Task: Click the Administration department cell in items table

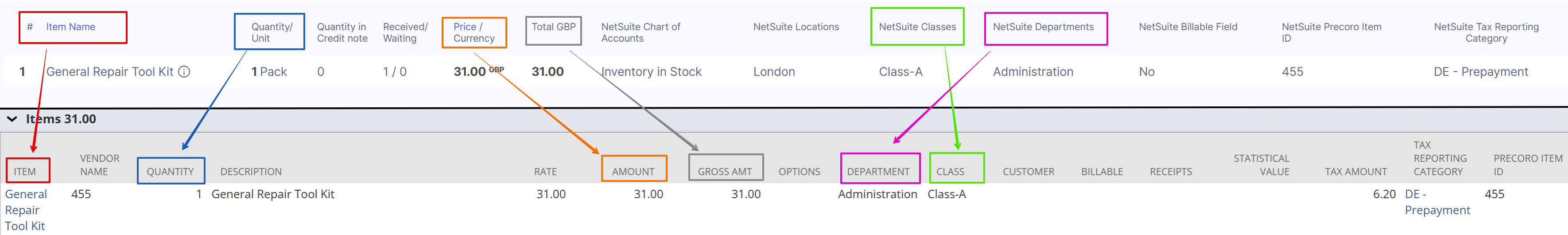Action: (x=877, y=194)
